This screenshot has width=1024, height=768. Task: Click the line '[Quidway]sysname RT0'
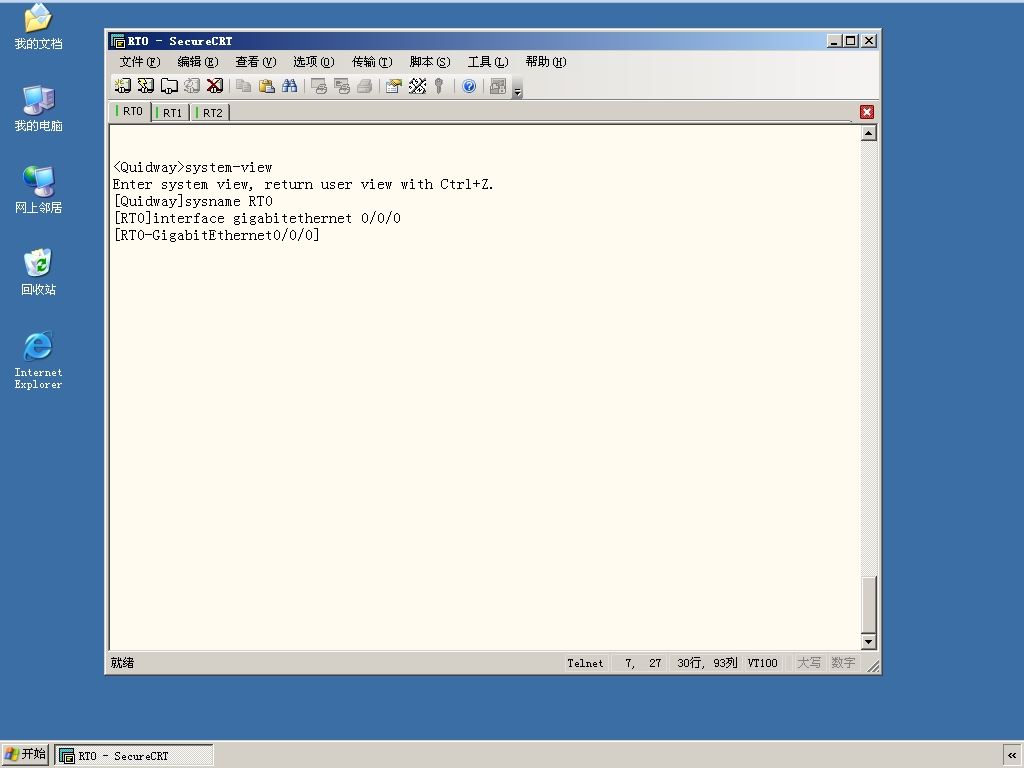pyautogui.click(x=193, y=201)
